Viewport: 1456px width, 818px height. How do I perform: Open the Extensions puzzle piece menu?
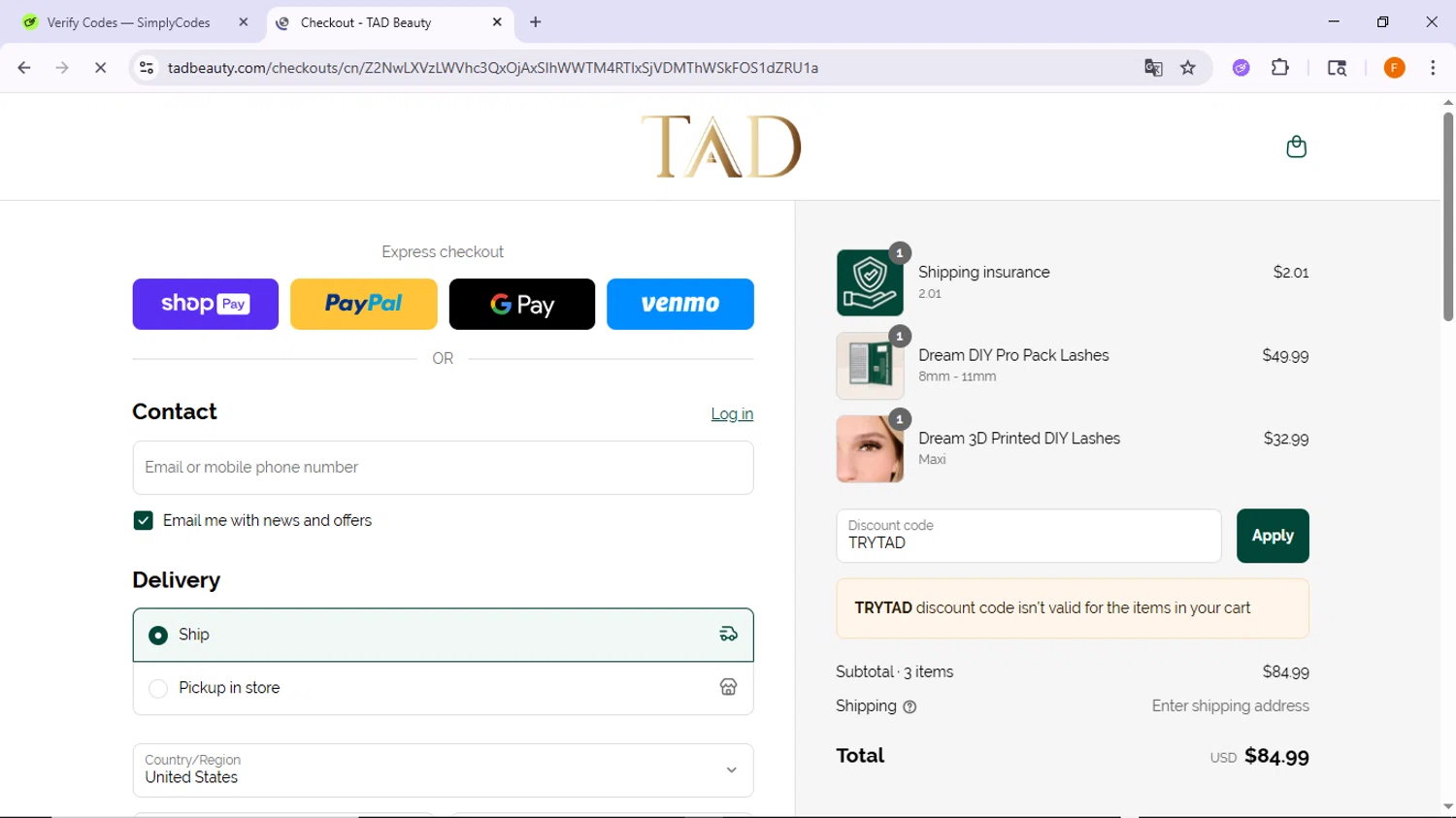pyautogui.click(x=1280, y=68)
